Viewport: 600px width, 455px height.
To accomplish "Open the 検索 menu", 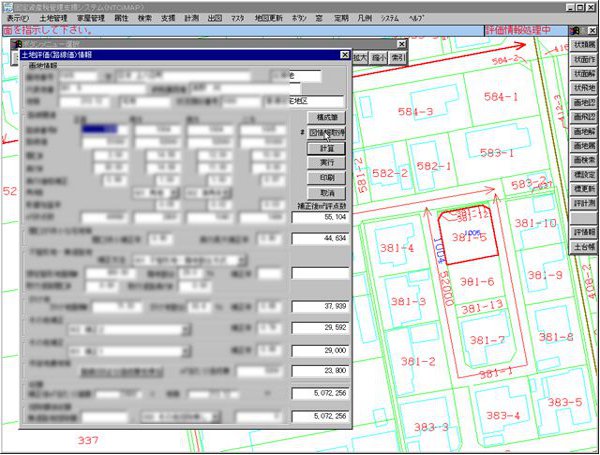I will [x=145, y=18].
